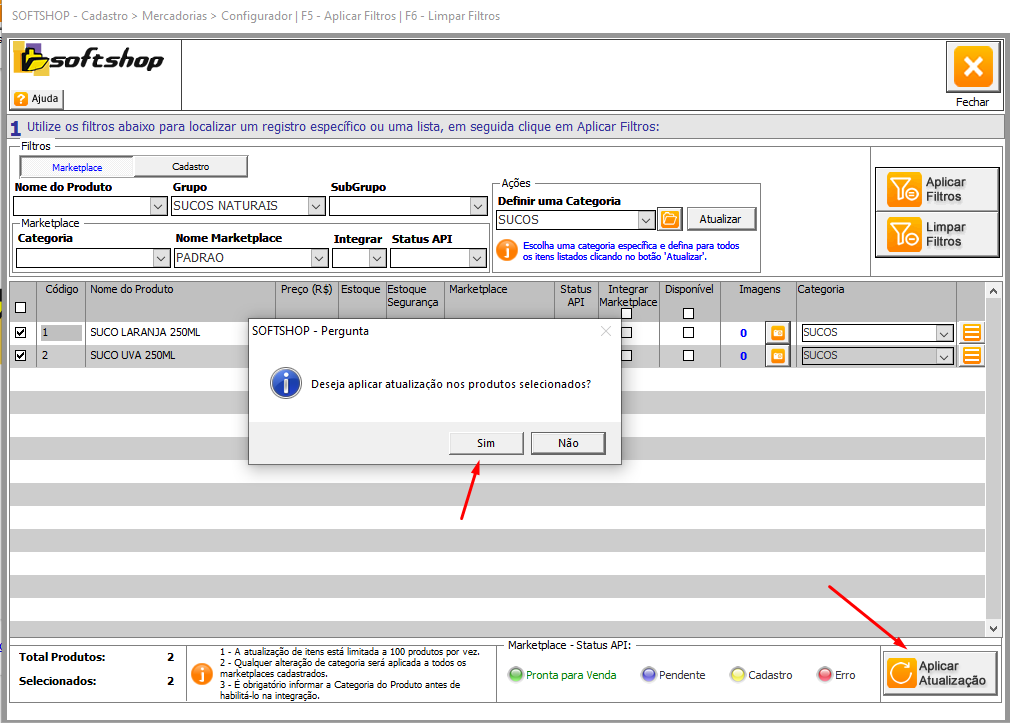Image resolution: width=1010 pixels, height=723 pixels.
Task: Switch to the Marketplace filter tab
Action: [x=77, y=167]
